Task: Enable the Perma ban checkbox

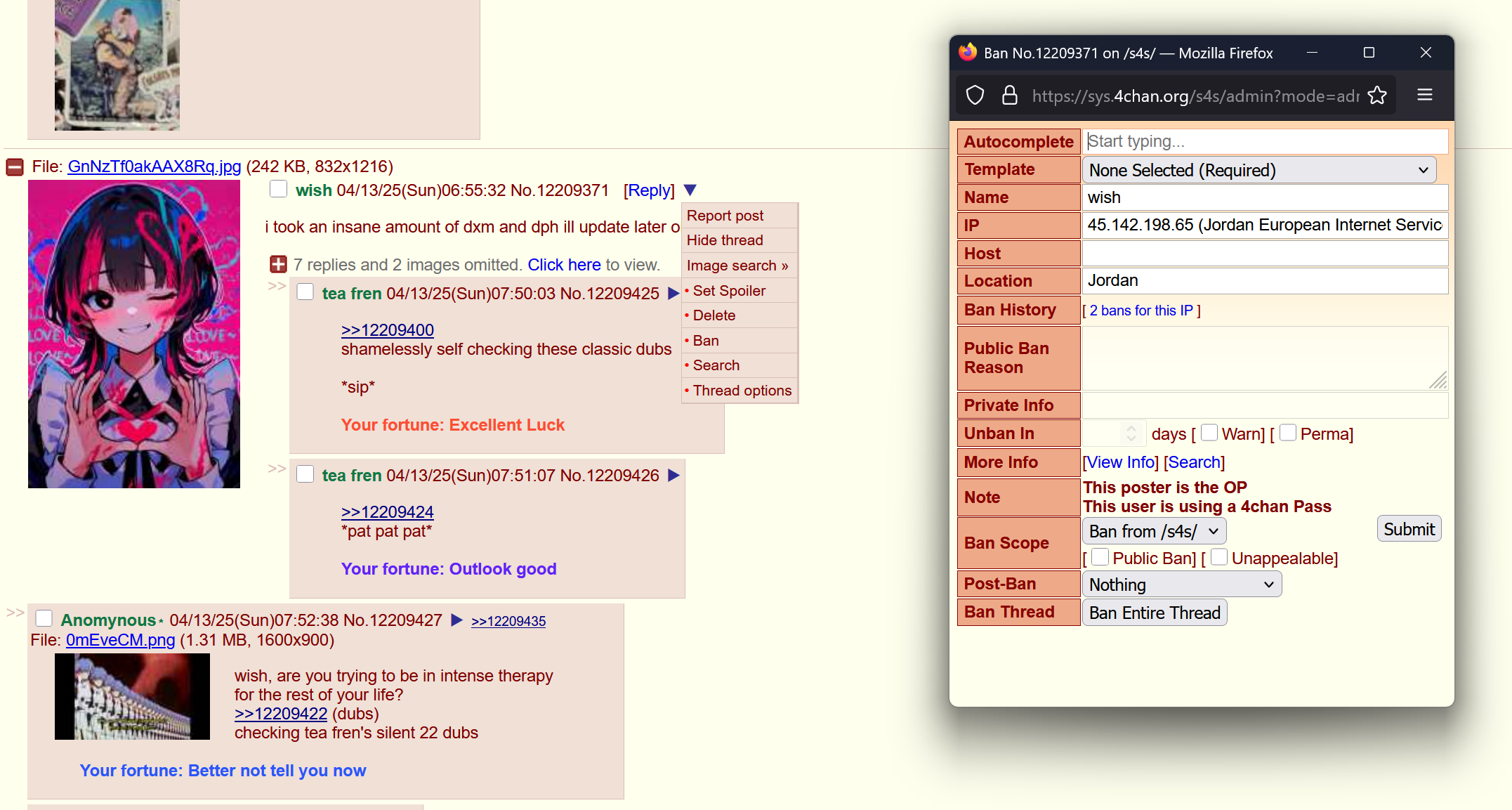Action: tap(1287, 433)
